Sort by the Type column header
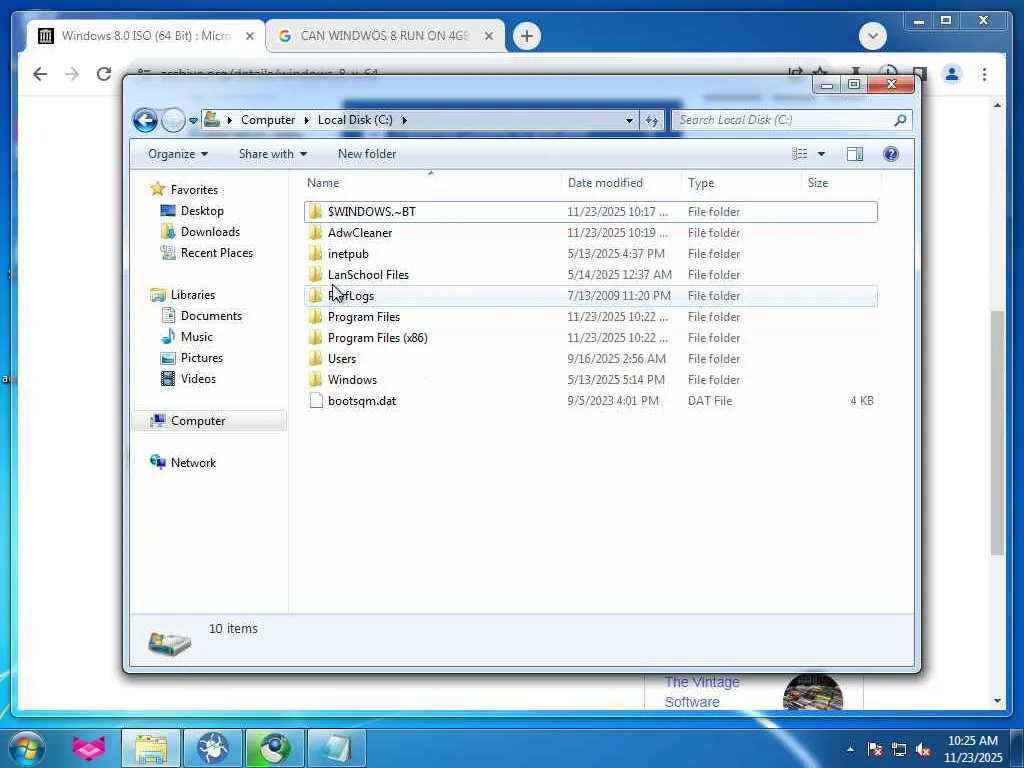The width and height of the screenshot is (1024, 768). 741,183
